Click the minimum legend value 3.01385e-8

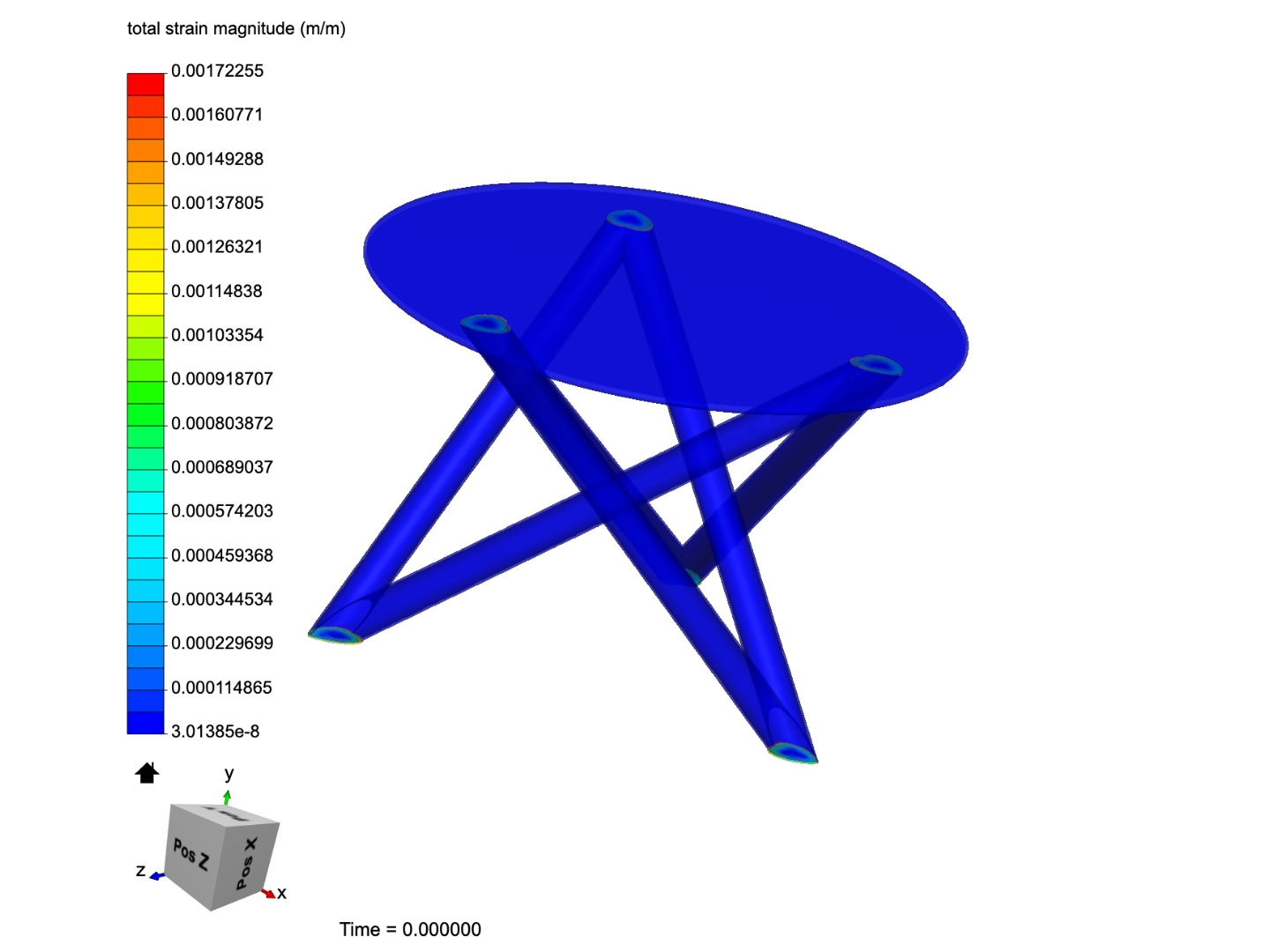point(215,732)
